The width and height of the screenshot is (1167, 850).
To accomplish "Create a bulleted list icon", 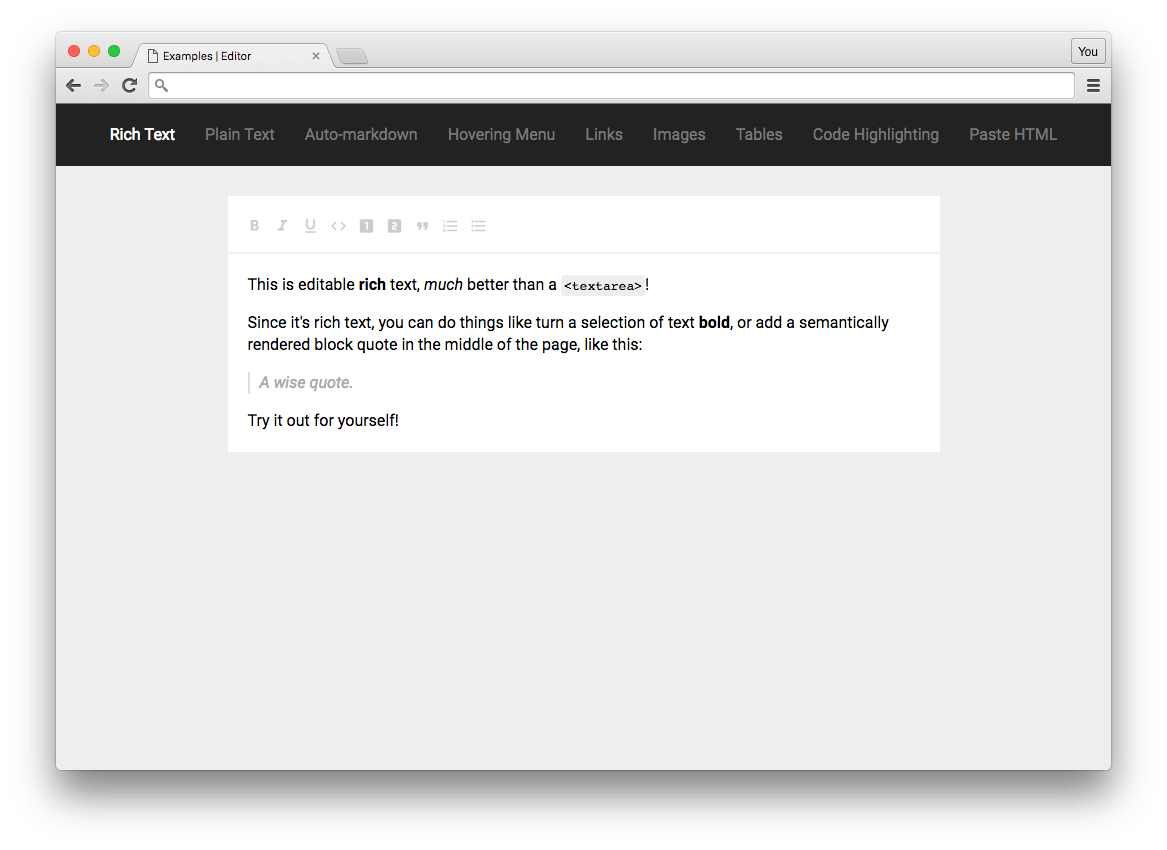I will [479, 226].
